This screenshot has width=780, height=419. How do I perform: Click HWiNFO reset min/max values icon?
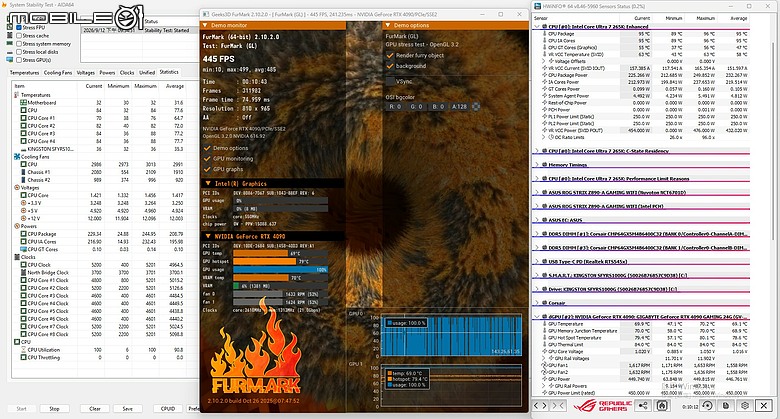[x=707, y=406]
